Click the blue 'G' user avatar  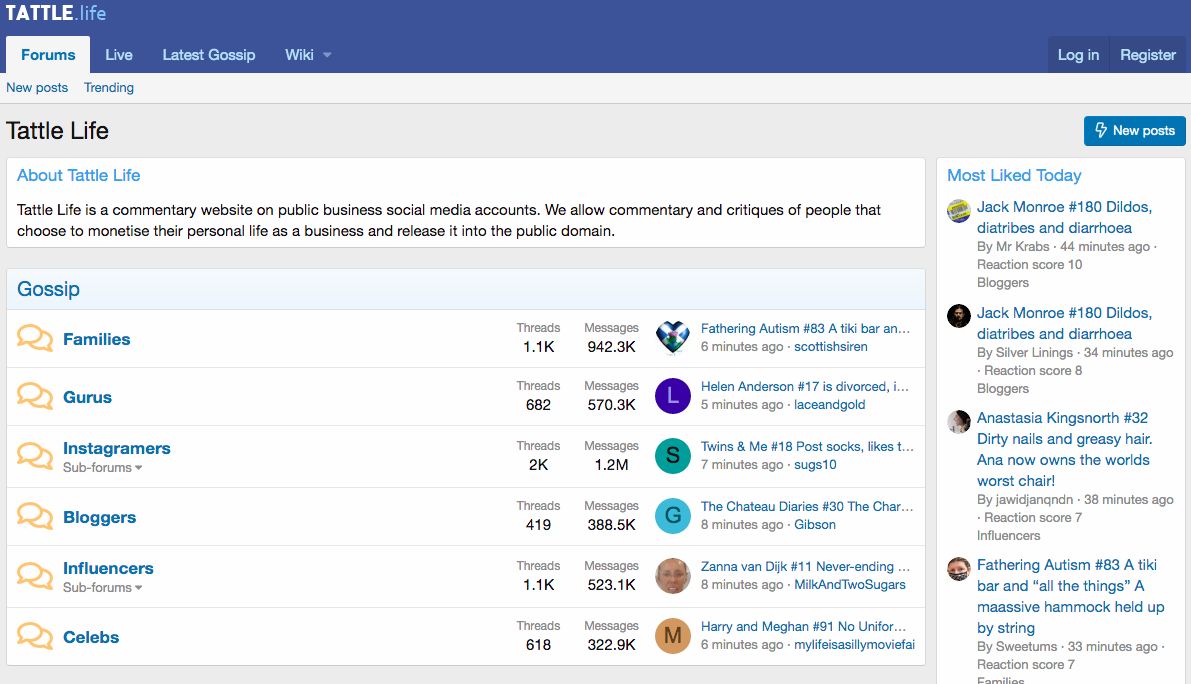(x=673, y=516)
